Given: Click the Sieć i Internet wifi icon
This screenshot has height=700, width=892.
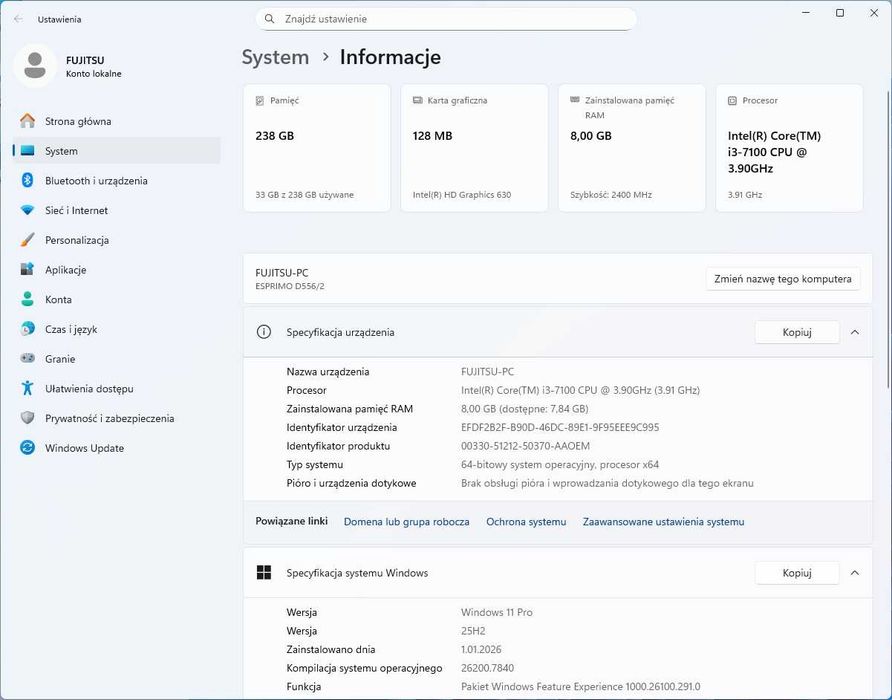Looking at the screenshot, I should tap(27, 210).
